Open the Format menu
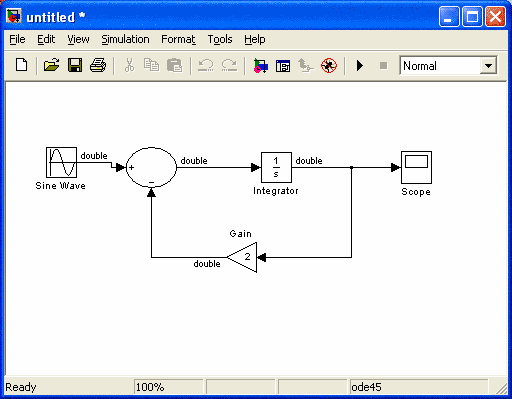This screenshot has height=399, width=512. pos(178,39)
